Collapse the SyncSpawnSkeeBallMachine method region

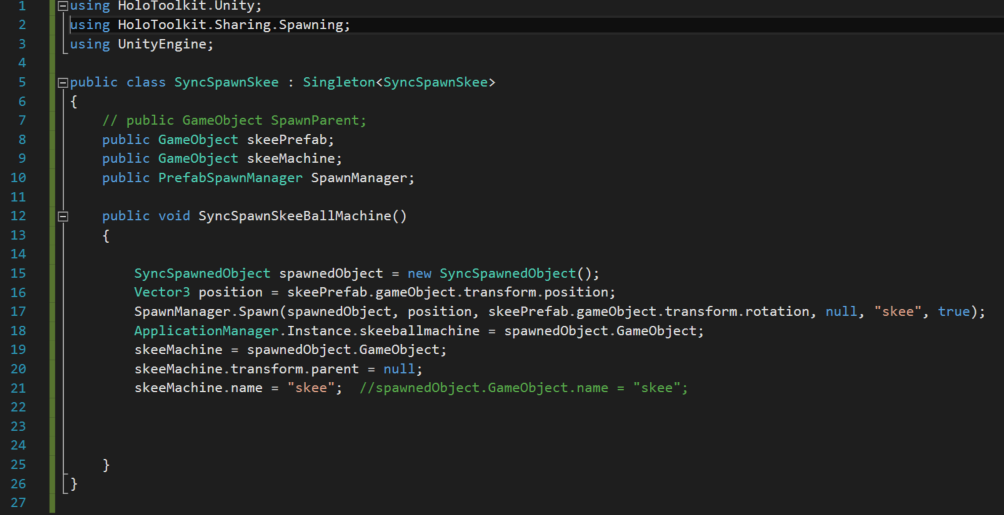pos(63,216)
